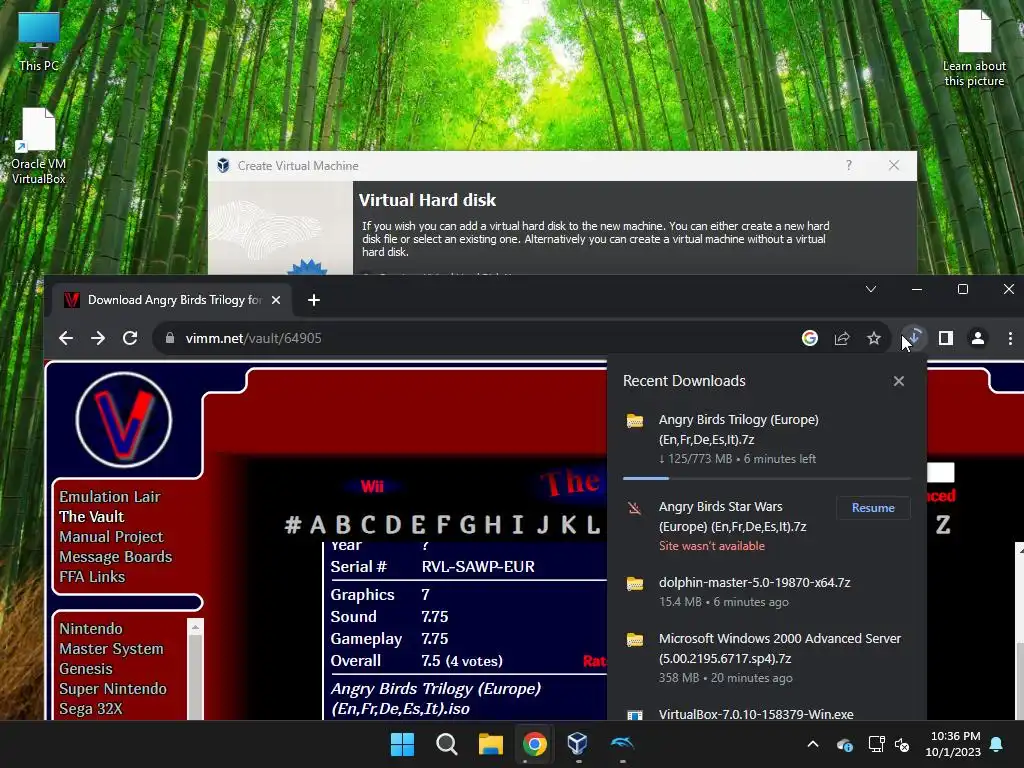Click muted volume tray icon
The image size is (1024, 768).
coord(903,744)
